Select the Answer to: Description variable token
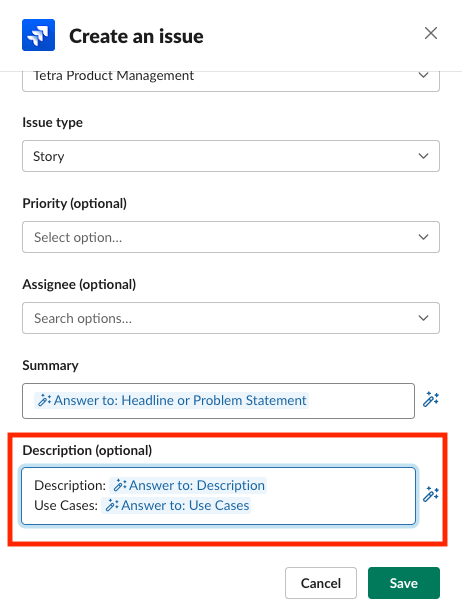462x616 pixels. 188,486
